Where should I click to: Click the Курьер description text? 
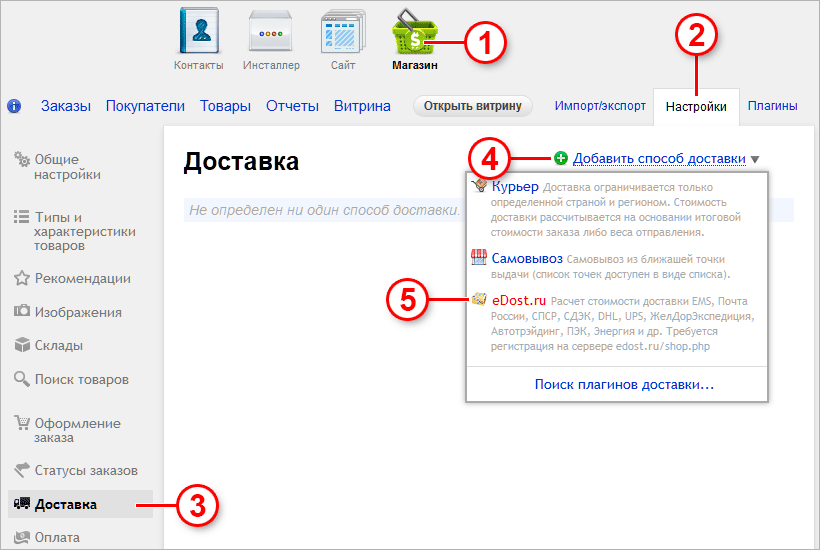(616, 210)
